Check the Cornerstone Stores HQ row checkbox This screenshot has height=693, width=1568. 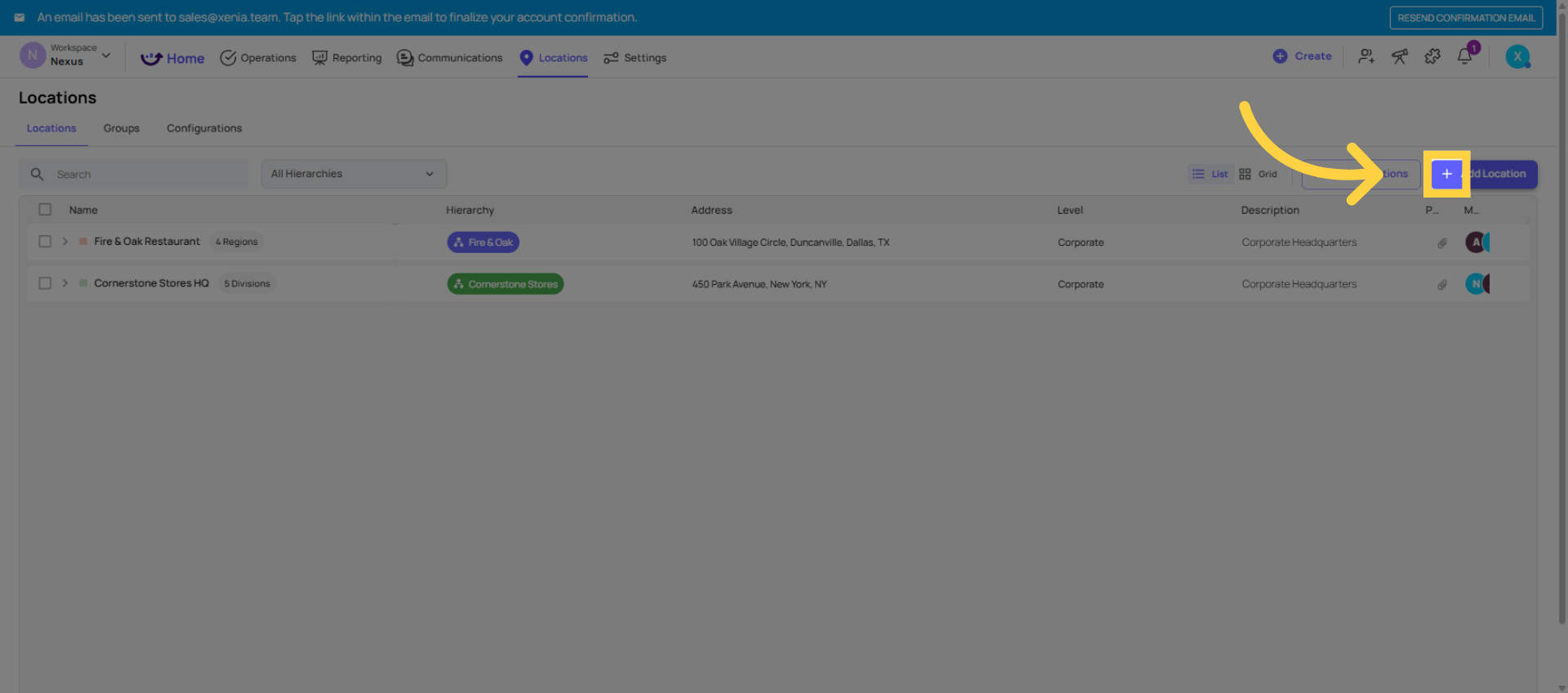tap(45, 283)
